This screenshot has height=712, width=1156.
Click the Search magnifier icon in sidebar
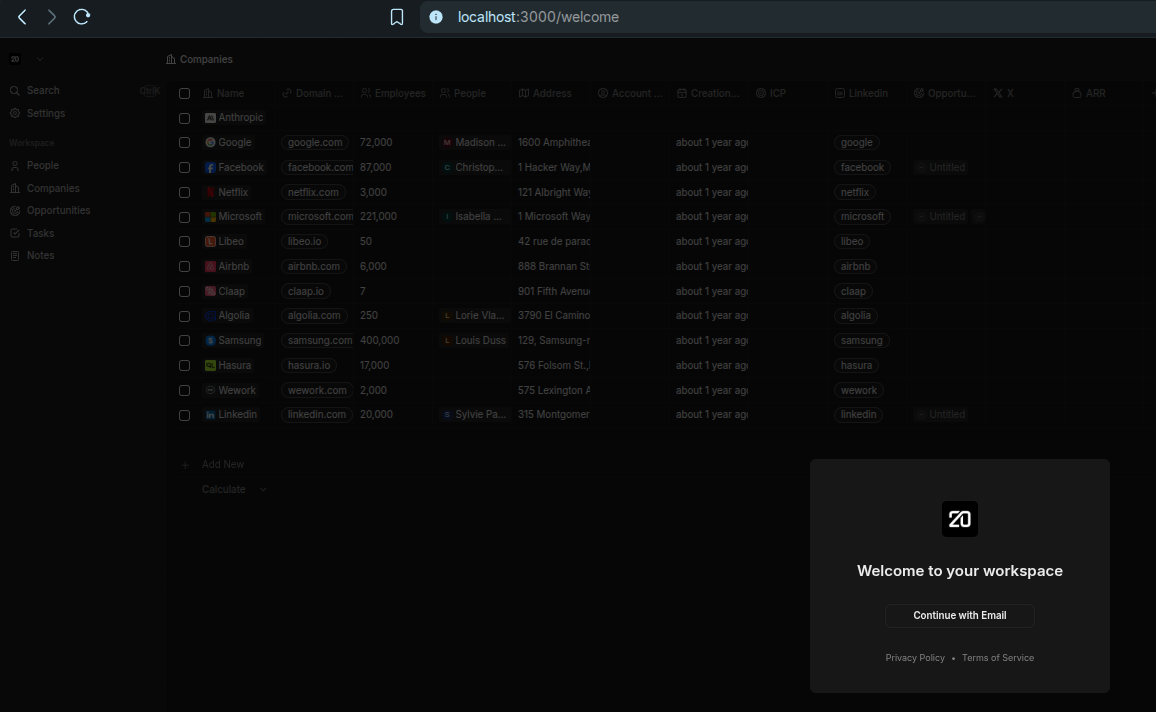(15, 91)
